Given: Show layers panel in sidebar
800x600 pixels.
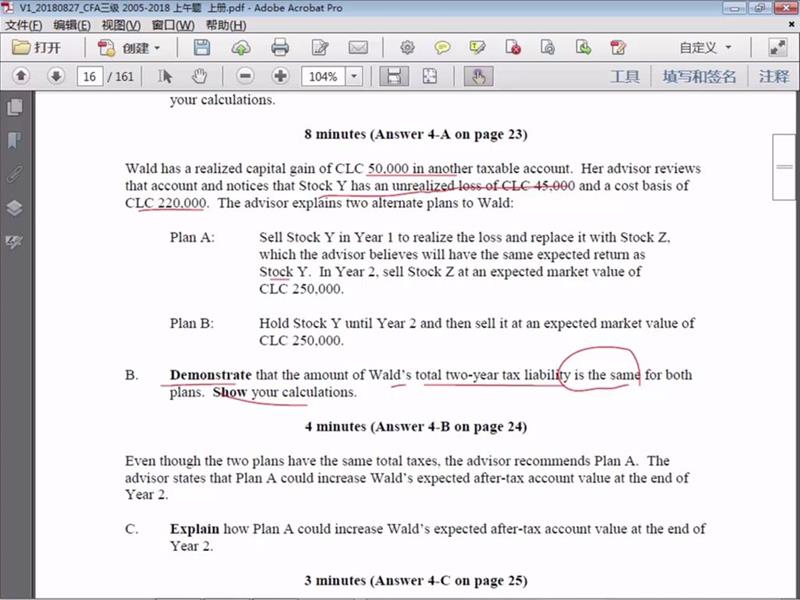Looking at the screenshot, I should pos(15,208).
